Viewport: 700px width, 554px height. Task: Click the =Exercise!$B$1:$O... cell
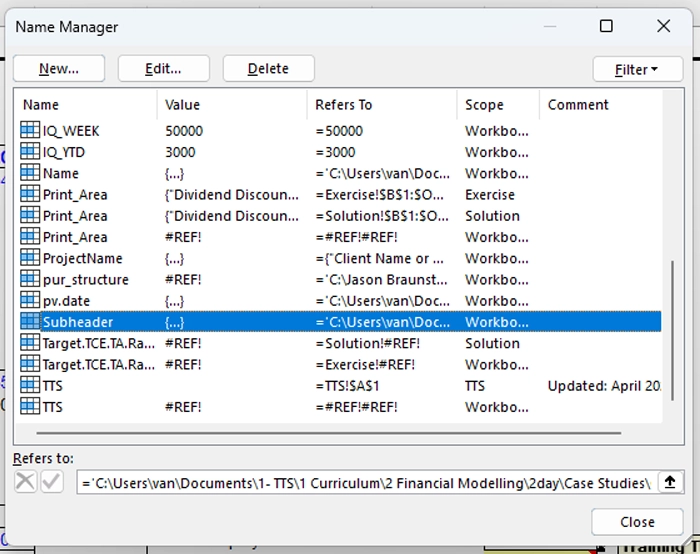pos(379,195)
